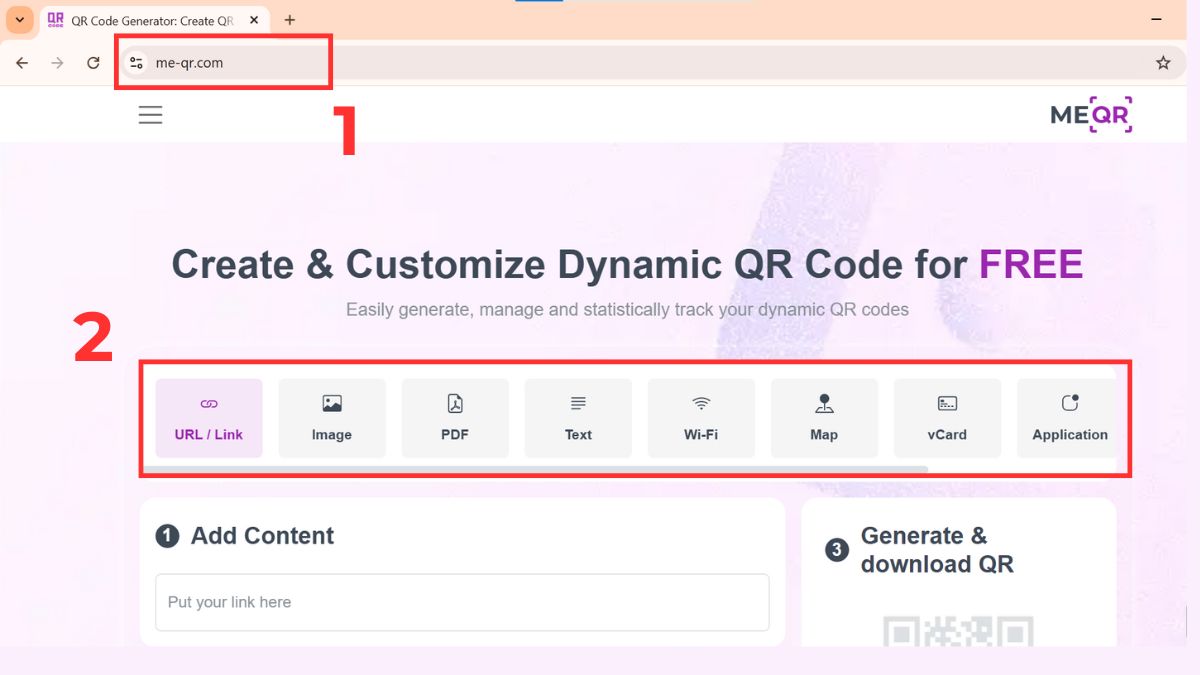Choose the vCard QR code option
This screenshot has height=675, width=1200.
tap(947, 417)
